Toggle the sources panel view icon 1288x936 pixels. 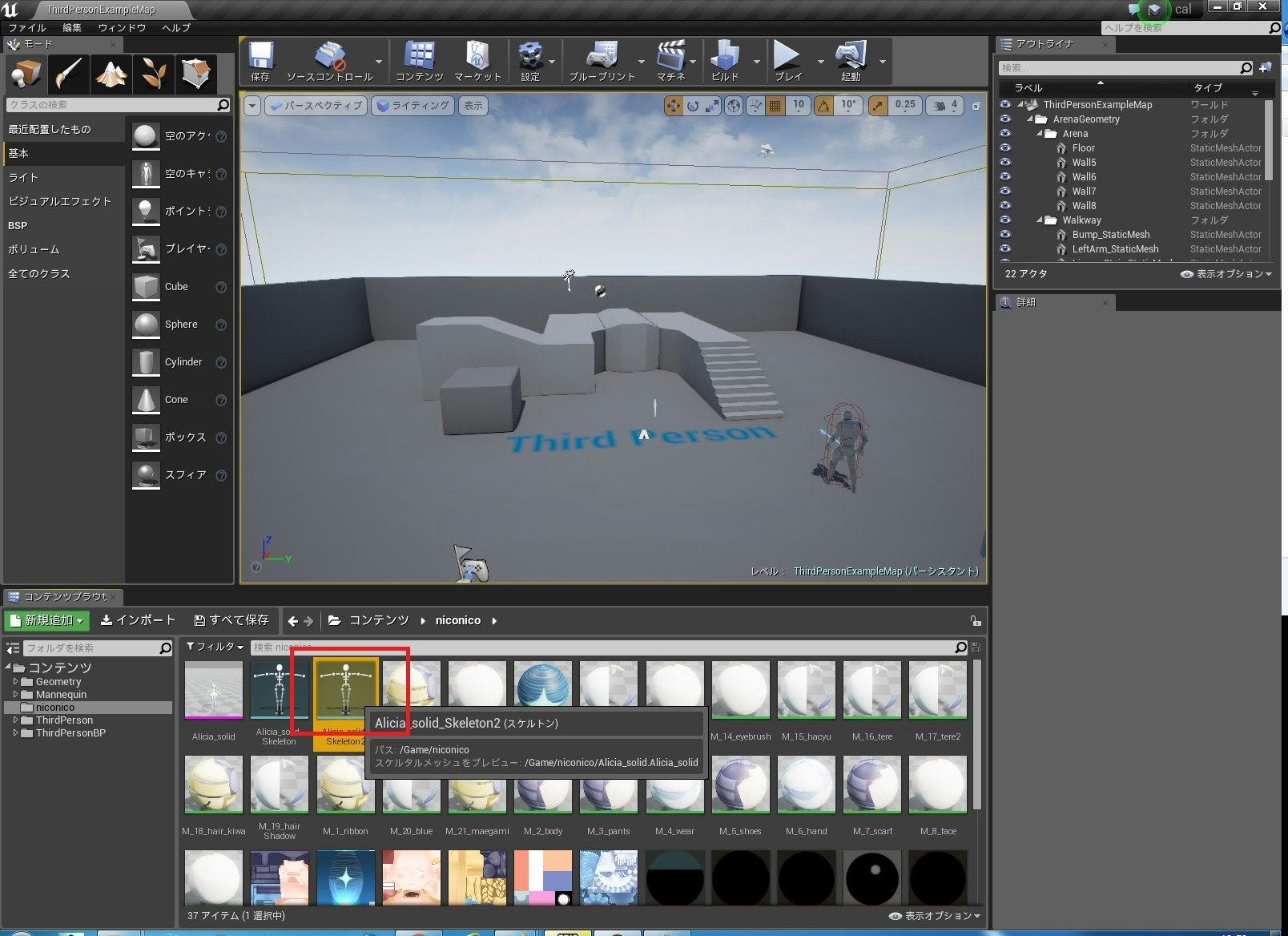13,648
